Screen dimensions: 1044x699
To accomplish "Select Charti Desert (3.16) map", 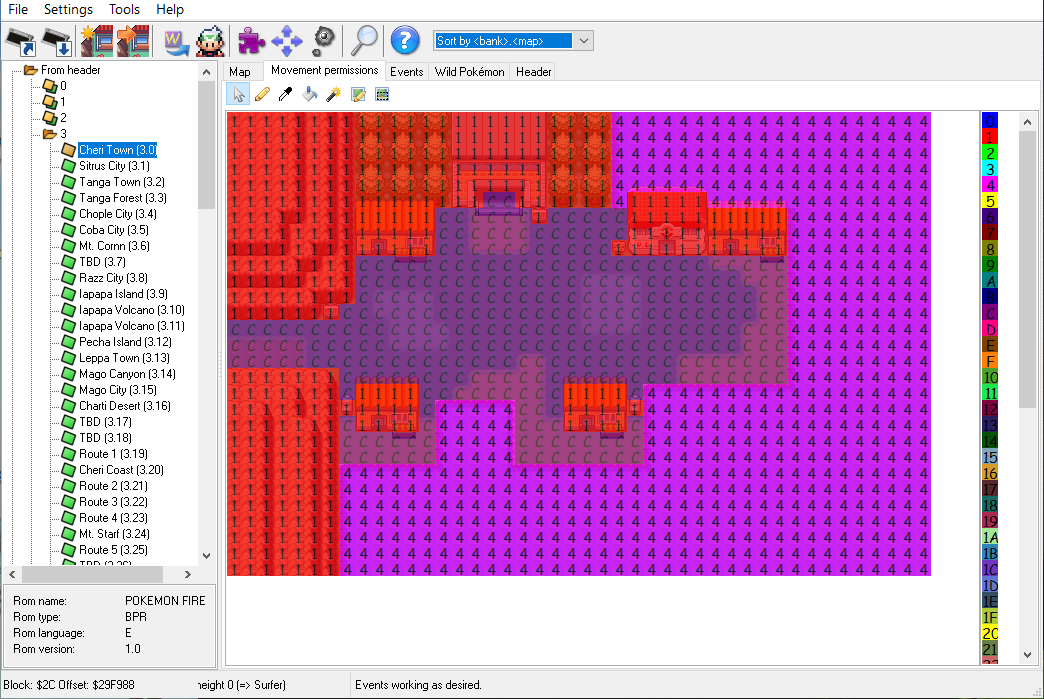I will pyautogui.click(x=125, y=405).
